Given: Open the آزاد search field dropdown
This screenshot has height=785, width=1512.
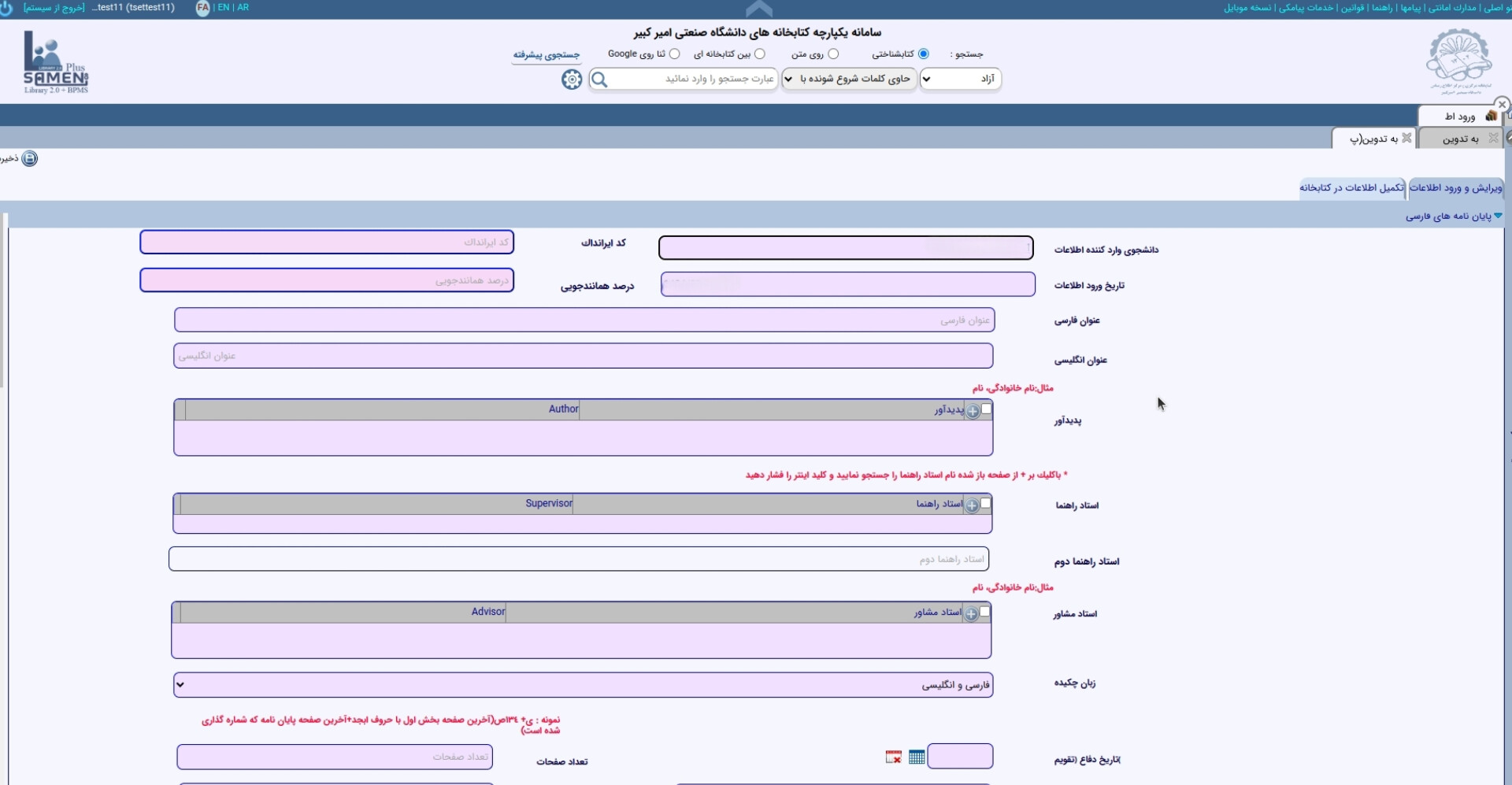Looking at the screenshot, I should pyautogui.click(x=961, y=79).
